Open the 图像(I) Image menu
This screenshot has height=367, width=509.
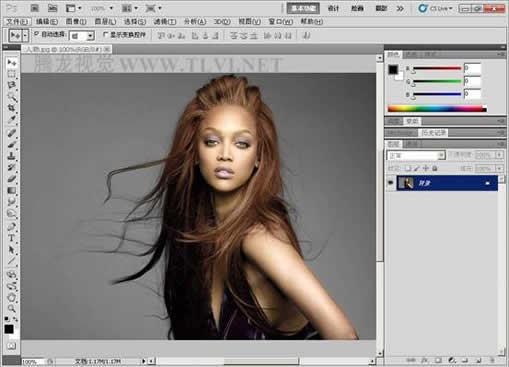(x=76, y=22)
